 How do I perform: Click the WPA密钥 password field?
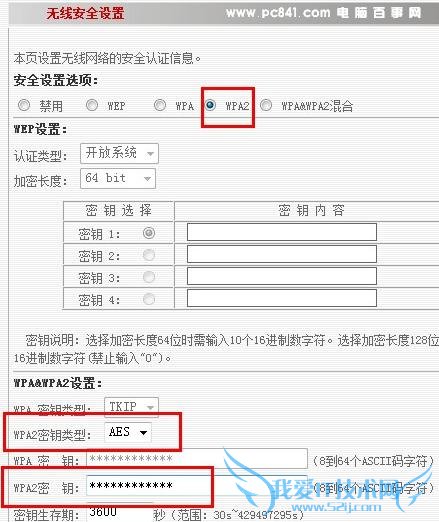(197, 459)
